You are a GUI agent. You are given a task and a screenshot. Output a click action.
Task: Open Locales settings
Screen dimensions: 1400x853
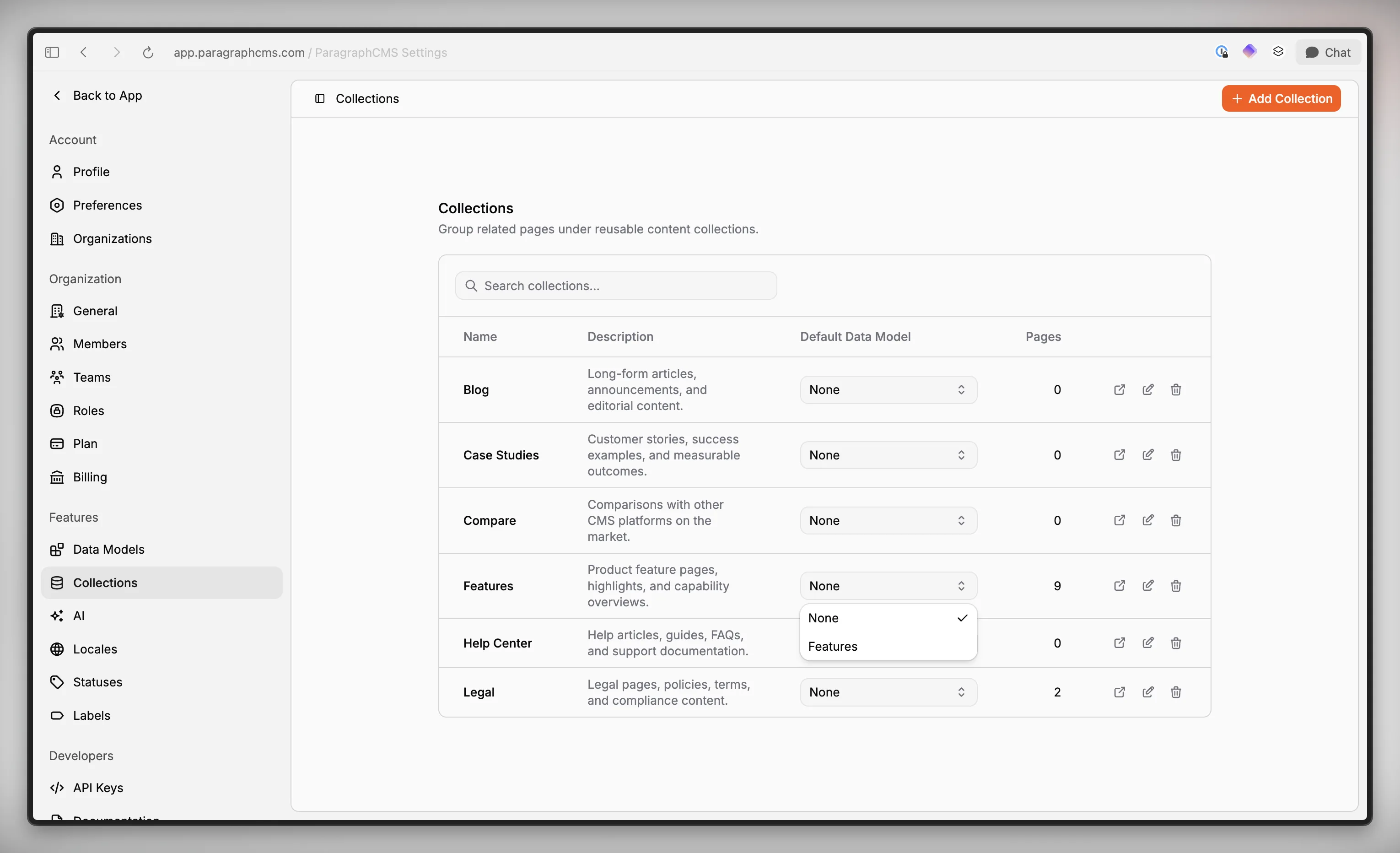click(x=162, y=649)
